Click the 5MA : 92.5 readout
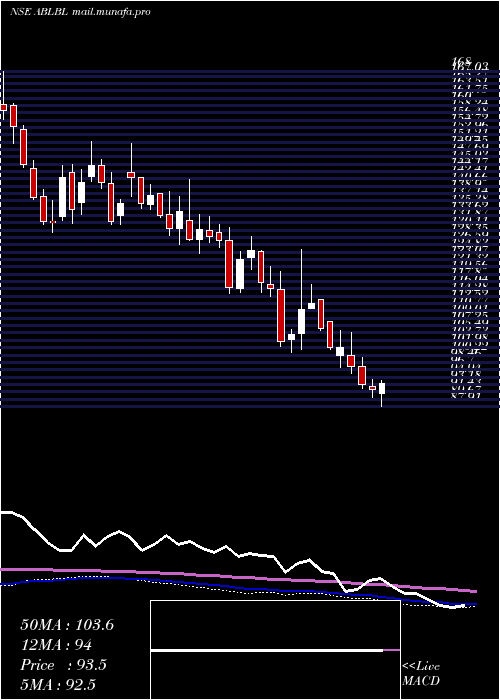 [58, 684]
